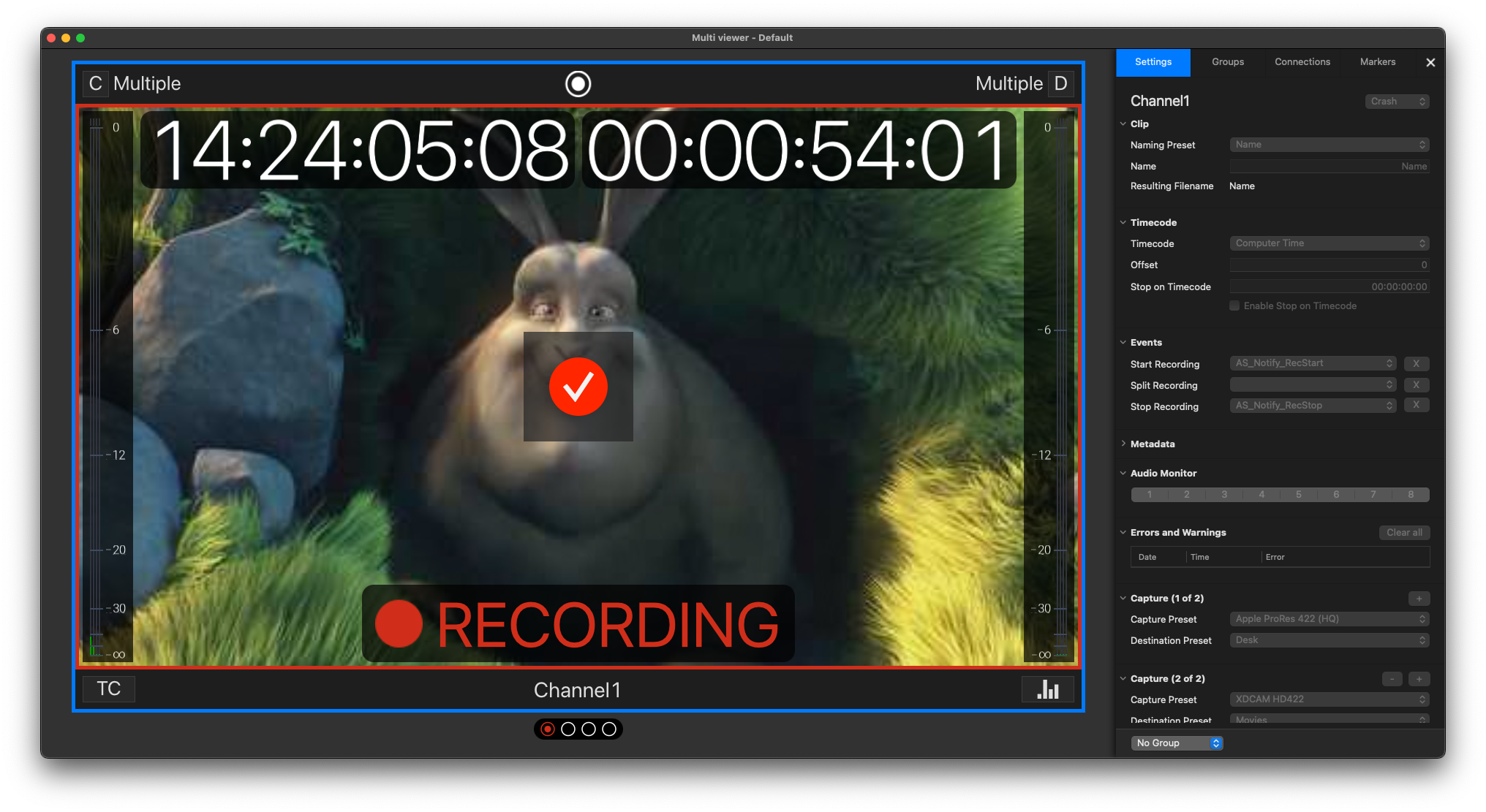Switch to the Settings tab

point(1153,62)
